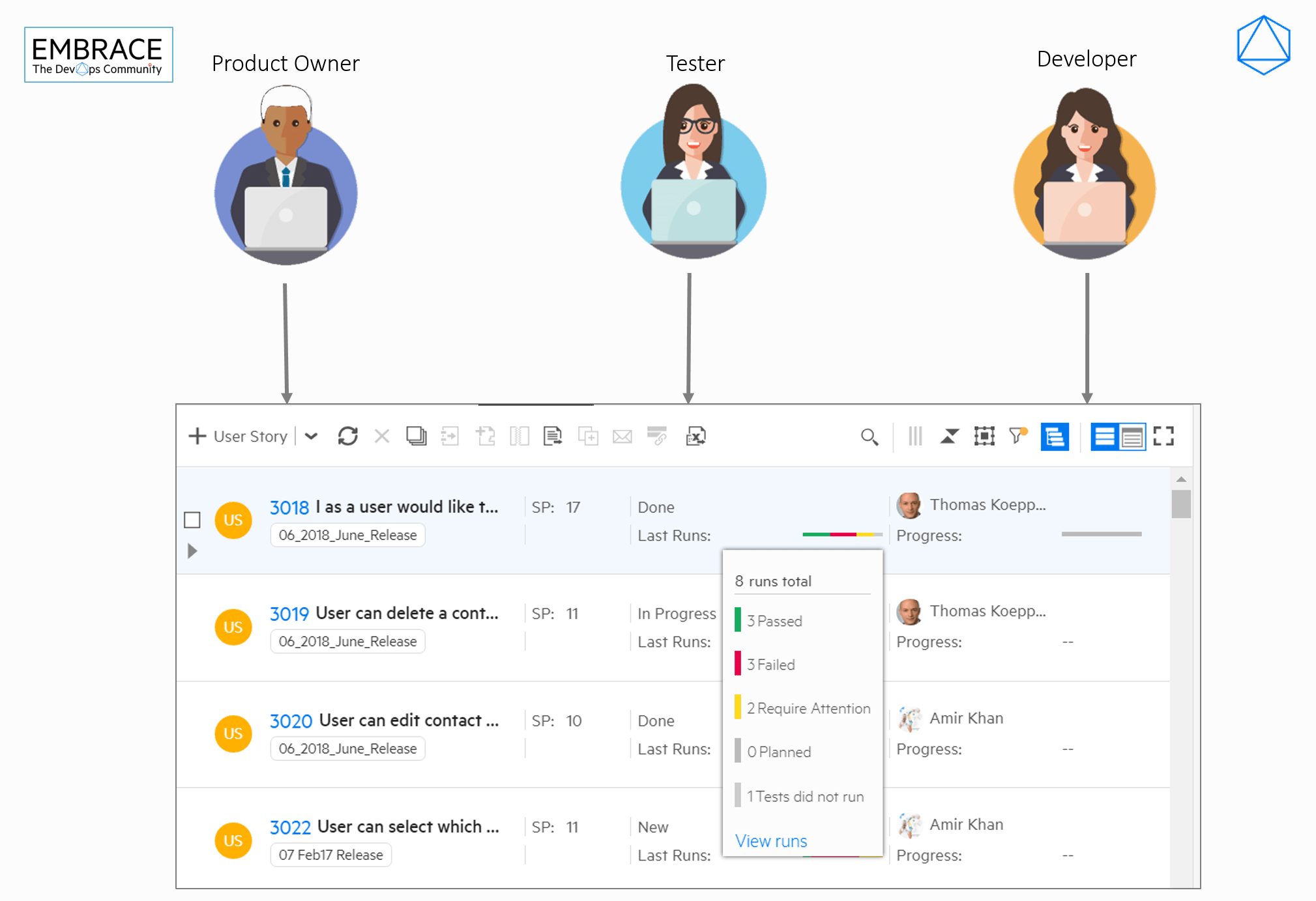Click the collapse-all sort arrow icon
Screen dimensions: 1316x901
pos(949,436)
